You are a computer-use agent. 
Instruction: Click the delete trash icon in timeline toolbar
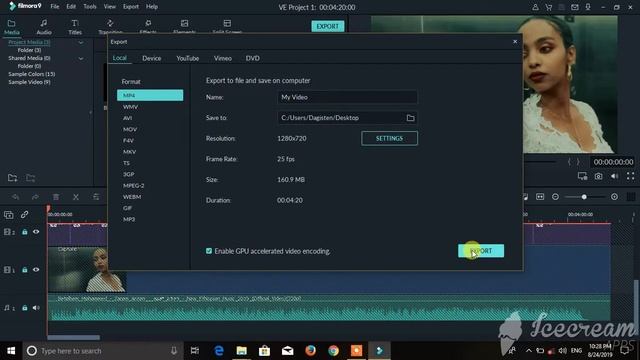(x=56, y=197)
